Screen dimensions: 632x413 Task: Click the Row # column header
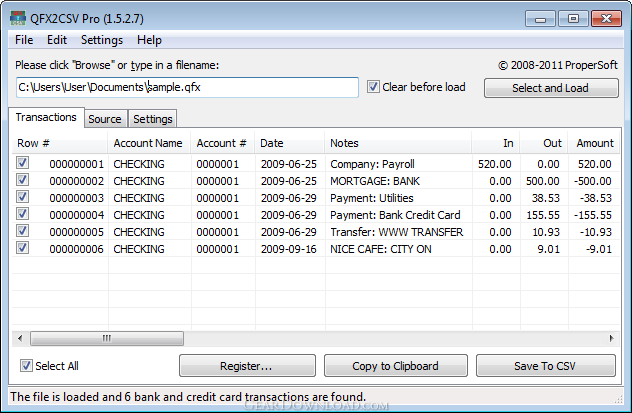(x=60, y=143)
